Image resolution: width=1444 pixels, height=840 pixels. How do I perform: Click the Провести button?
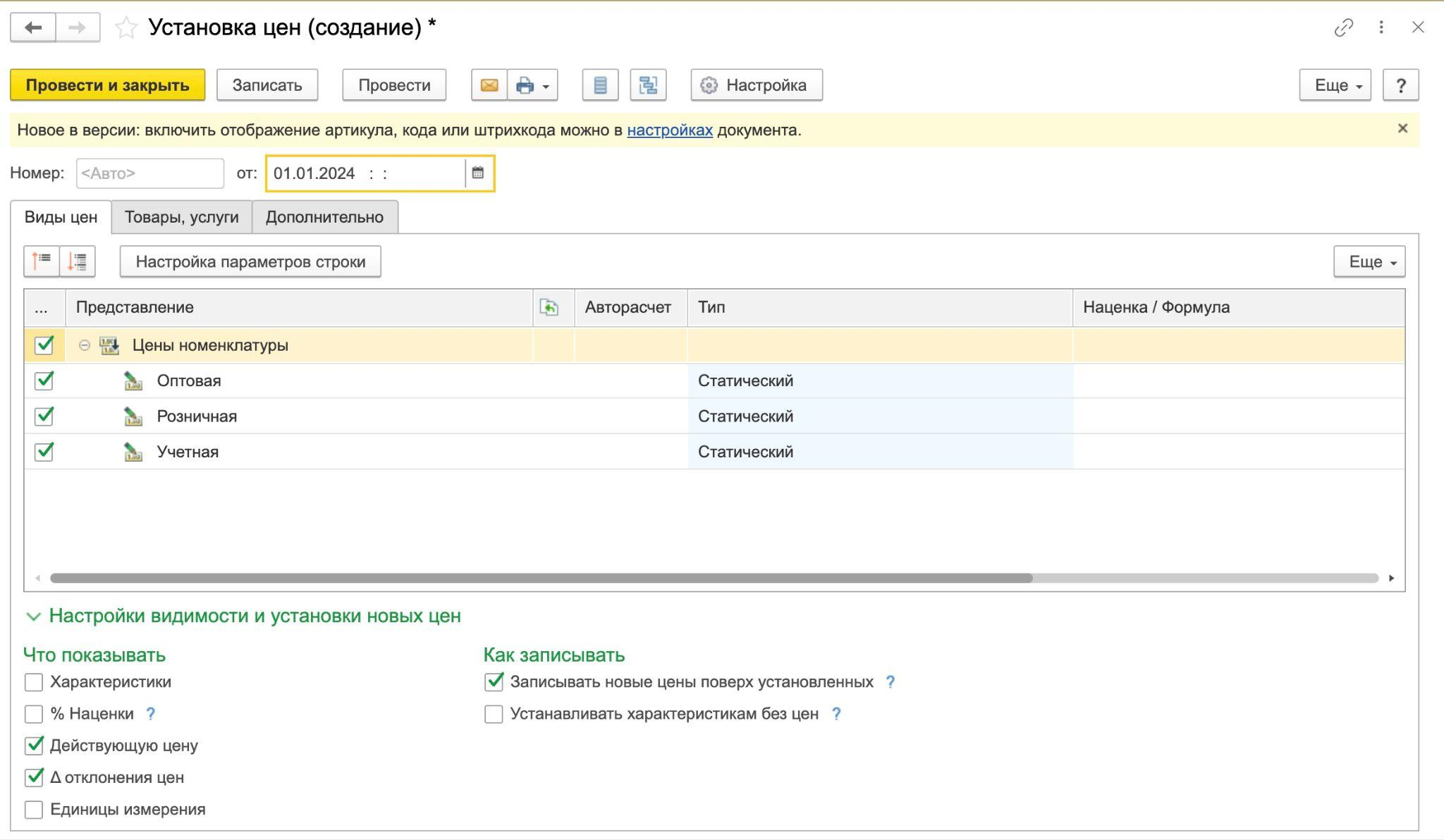click(394, 85)
